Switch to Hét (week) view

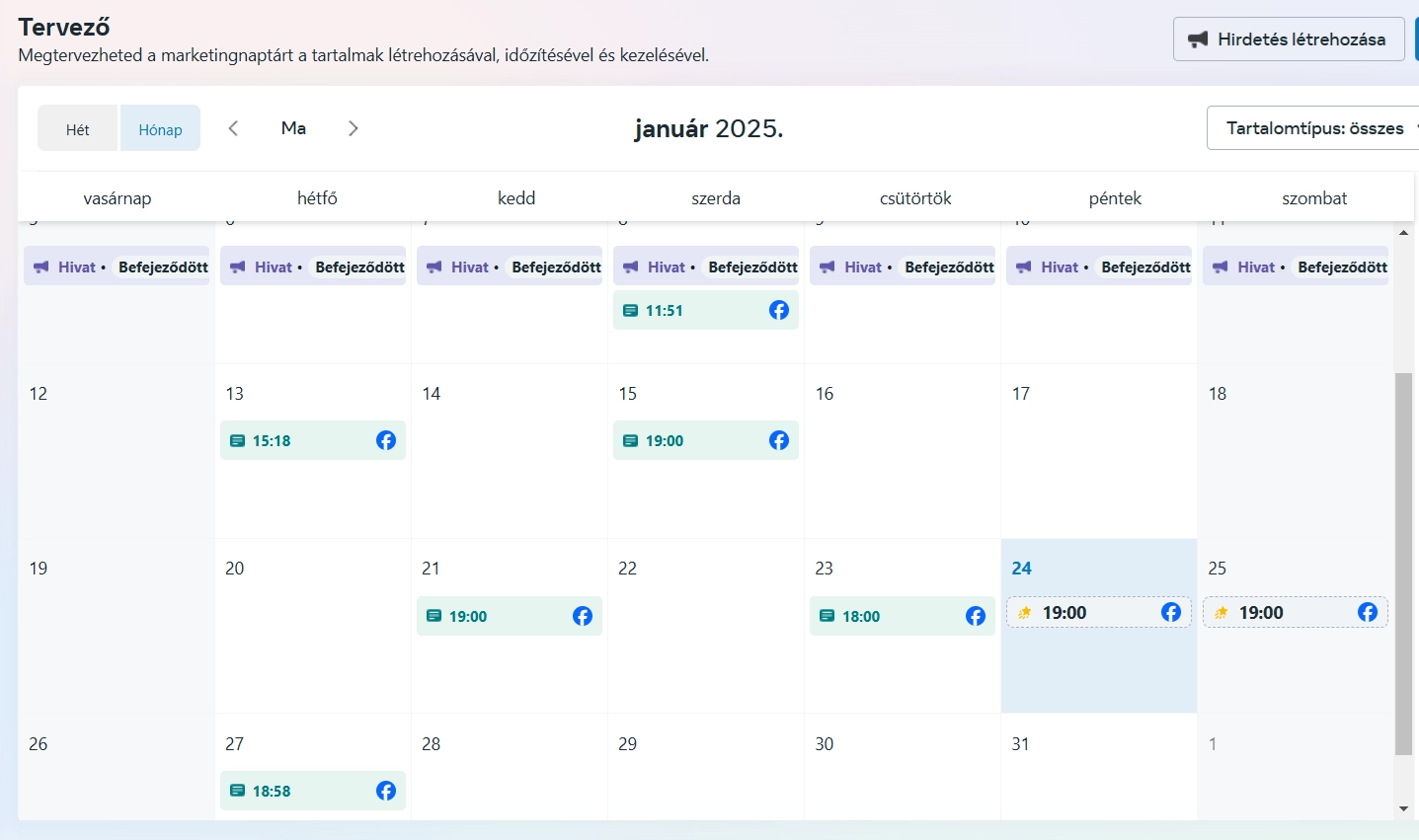[x=78, y=129]
